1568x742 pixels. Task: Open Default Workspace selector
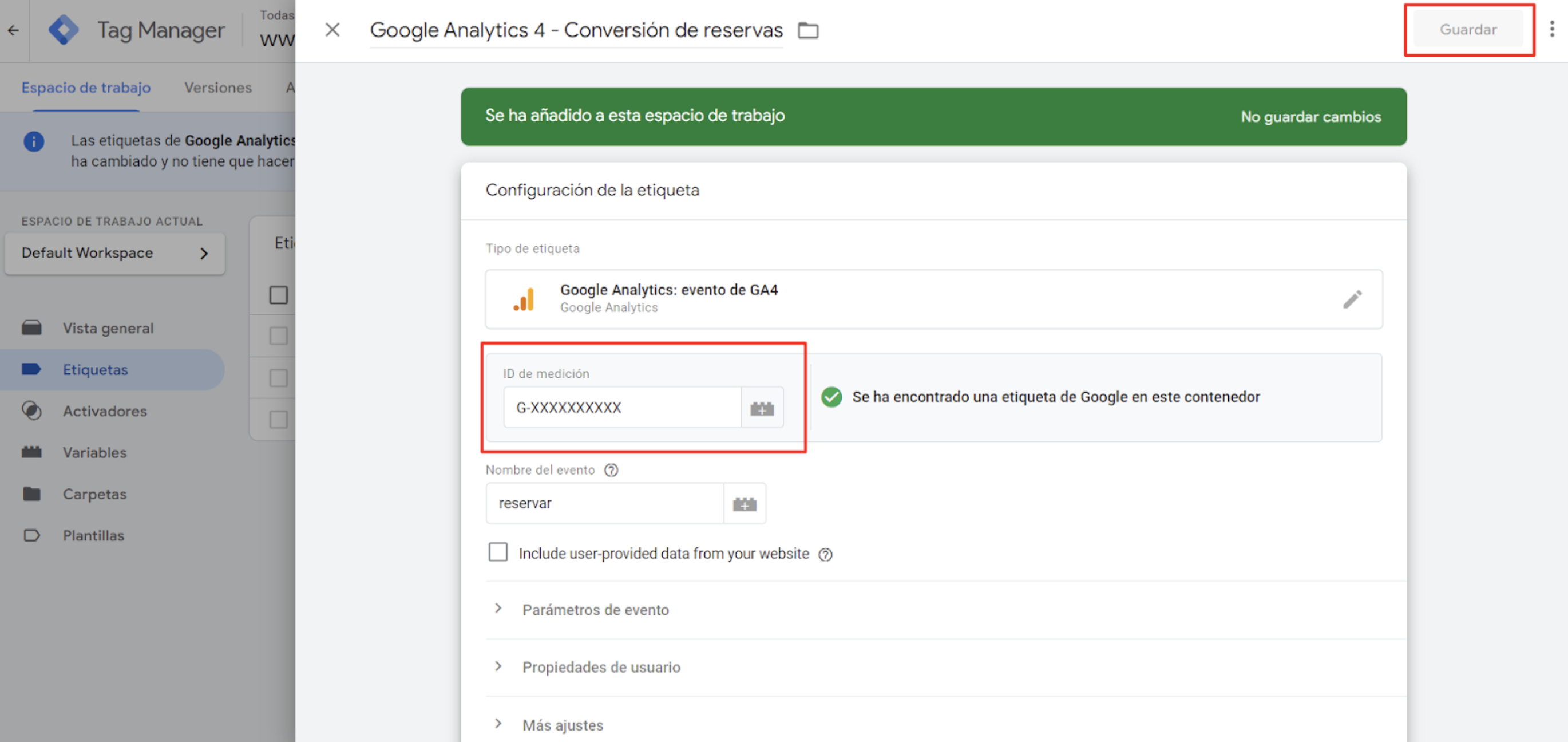coord(114,253)
